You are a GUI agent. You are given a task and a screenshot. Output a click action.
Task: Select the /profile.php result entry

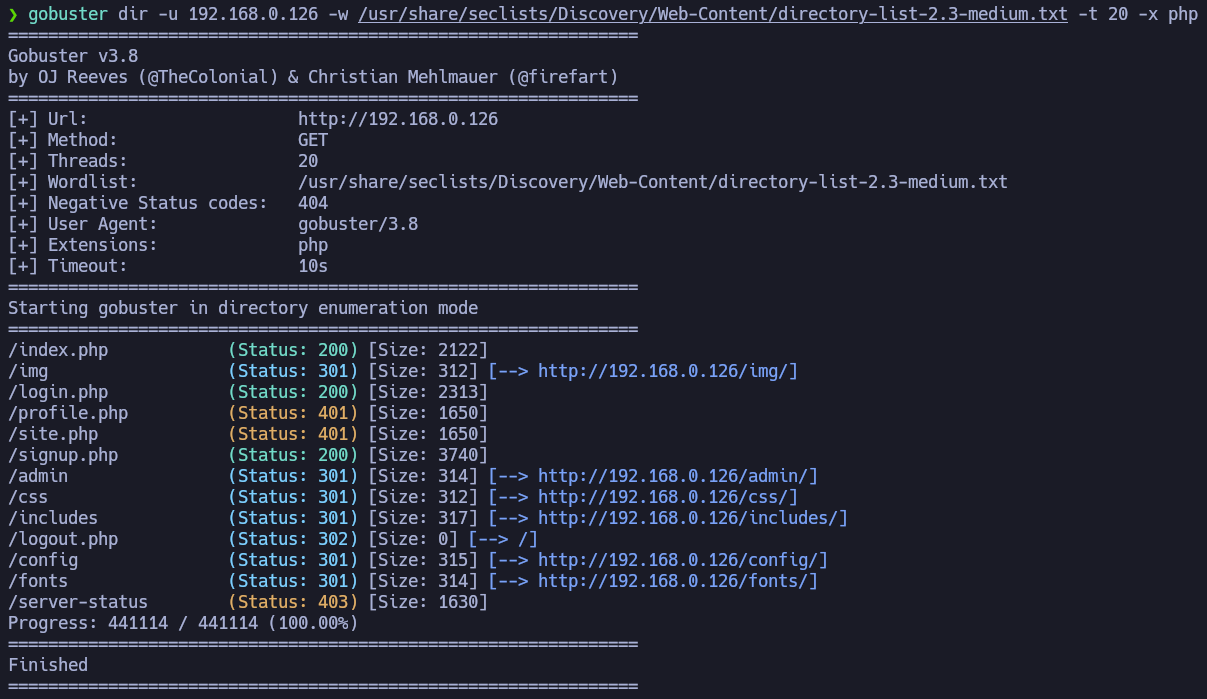(68, 413)
